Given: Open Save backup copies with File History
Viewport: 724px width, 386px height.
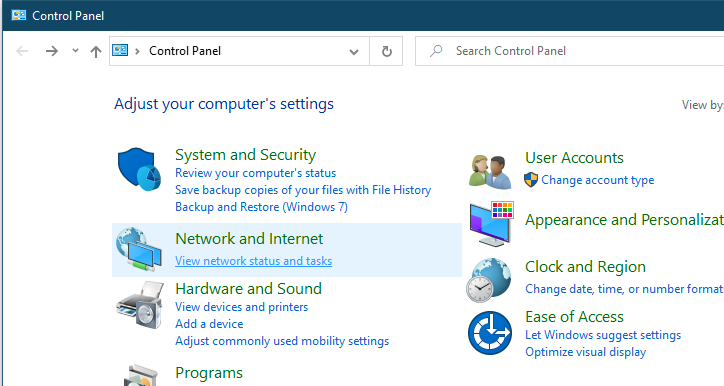Looking at the screenshot, I should [x=303, y=190].
